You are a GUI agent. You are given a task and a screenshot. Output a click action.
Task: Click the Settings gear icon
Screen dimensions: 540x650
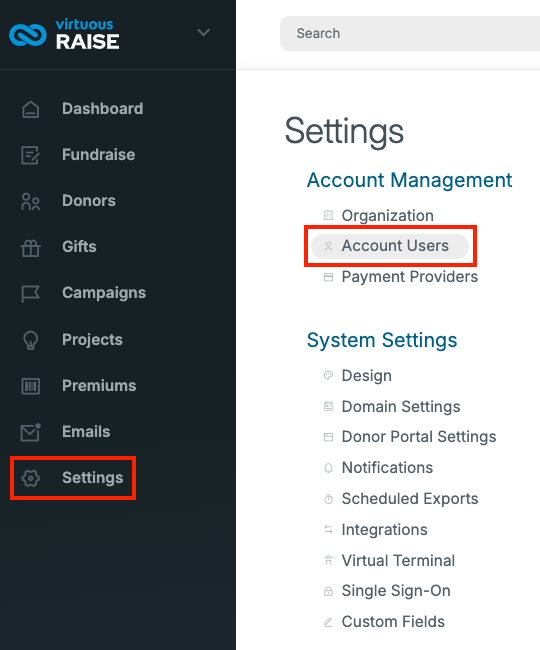(x=30, y=478)
